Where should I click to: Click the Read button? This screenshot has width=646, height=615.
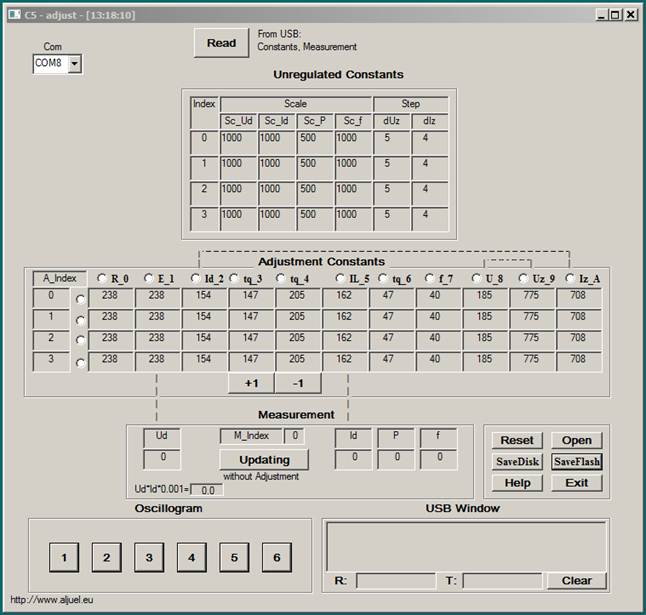coord(221,43)
